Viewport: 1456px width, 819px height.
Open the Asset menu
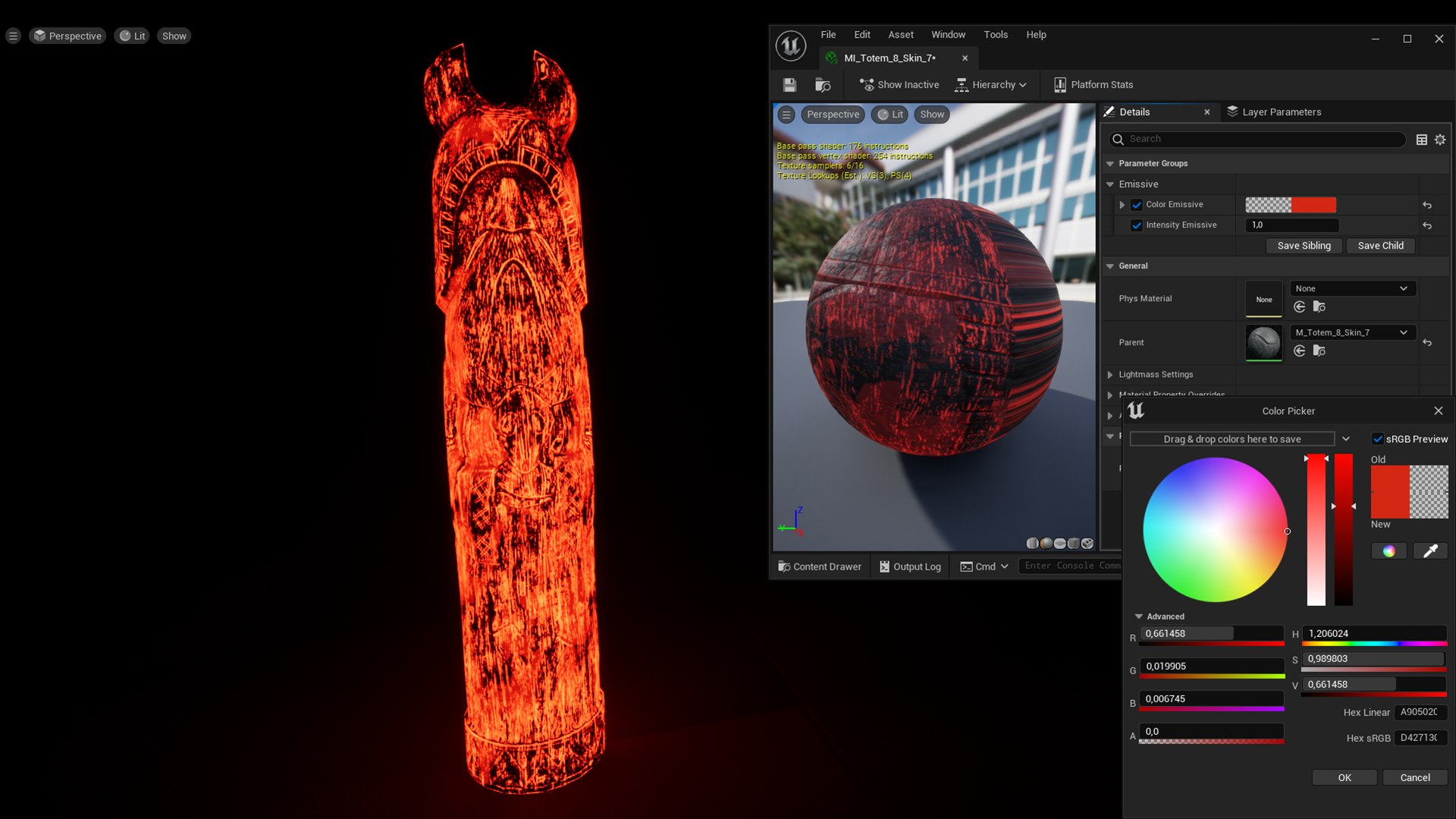[x=901, y=35]
